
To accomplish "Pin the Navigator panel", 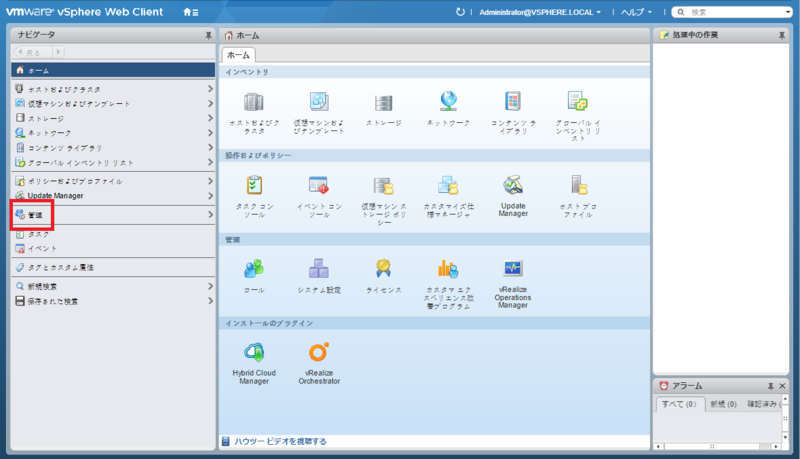I will point(208,35).
